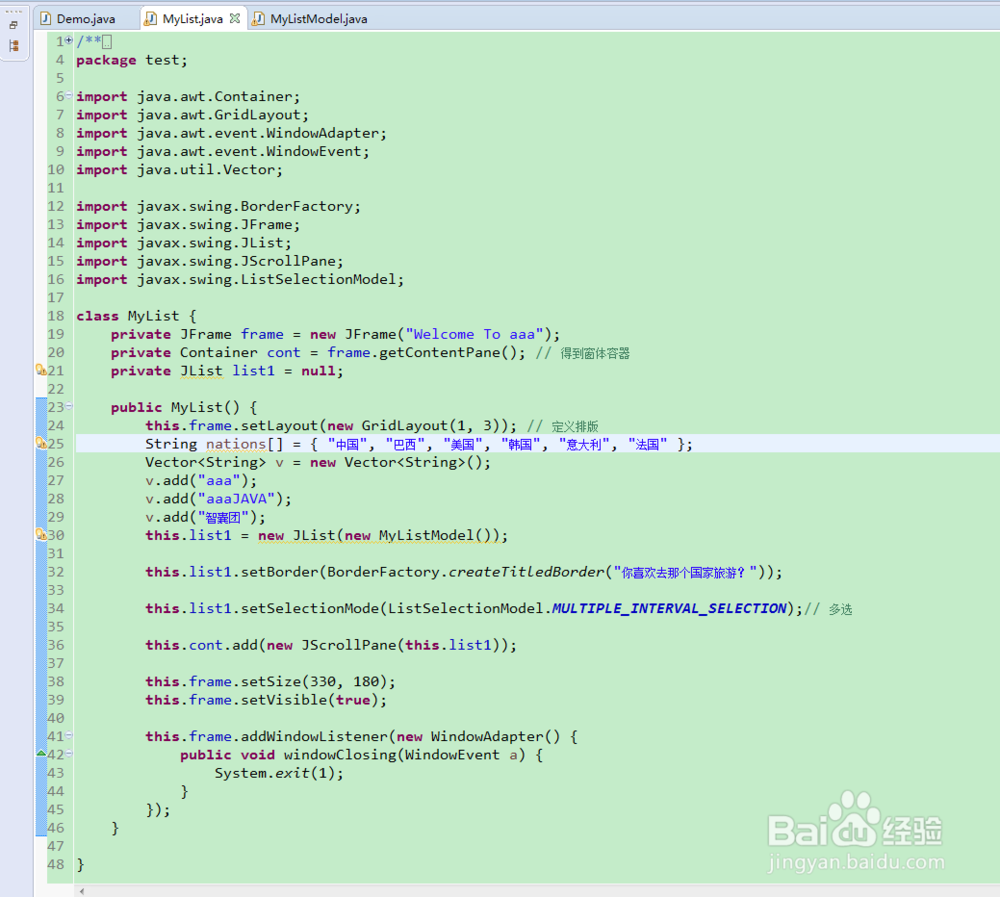Click the 'list1 = null' field declaration

[283, 371]
